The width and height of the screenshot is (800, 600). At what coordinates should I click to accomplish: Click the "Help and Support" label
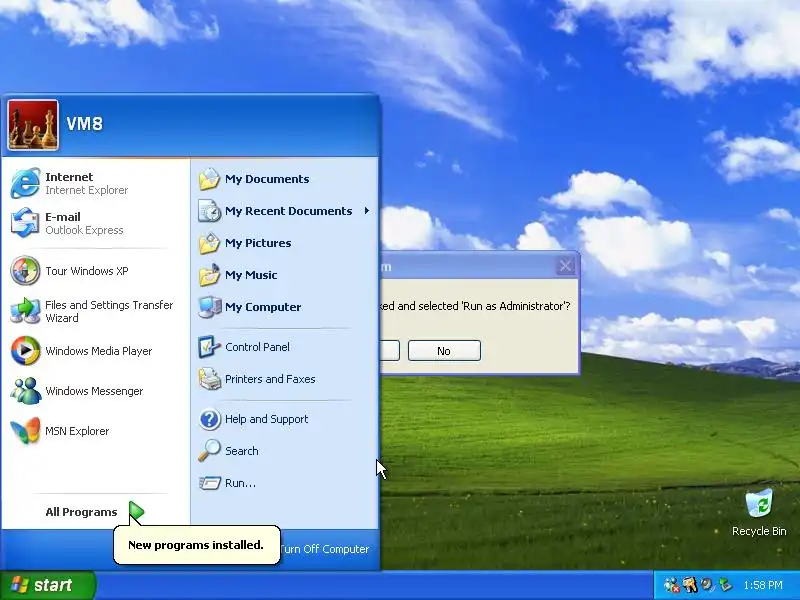(x=266, y=419)
